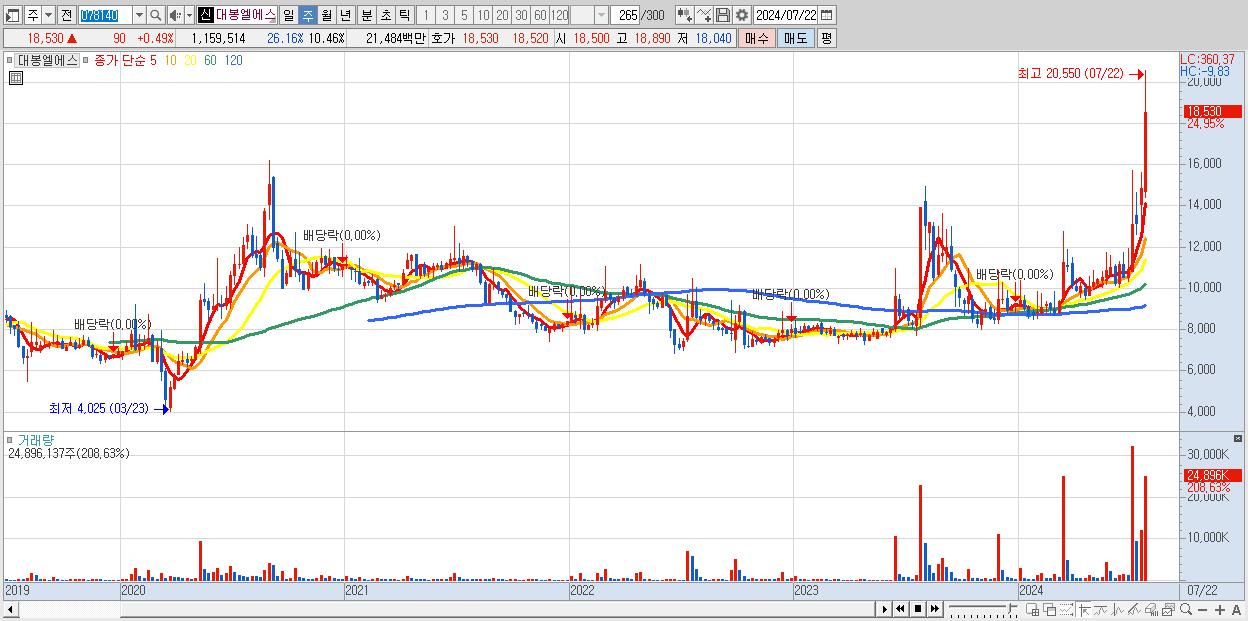The image size is (1248, 621).
Task: Click the dotted chart area selection icon
Action: (1066, 609)
